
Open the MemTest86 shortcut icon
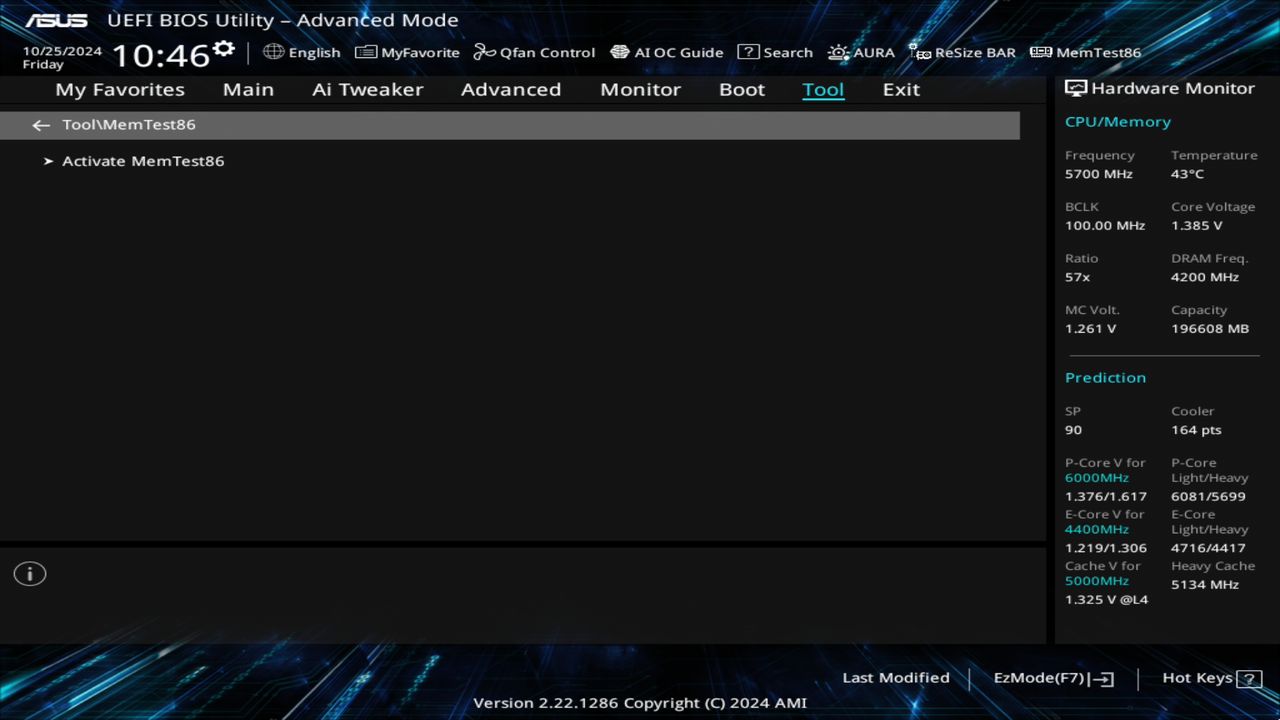tap(1084, 52)
